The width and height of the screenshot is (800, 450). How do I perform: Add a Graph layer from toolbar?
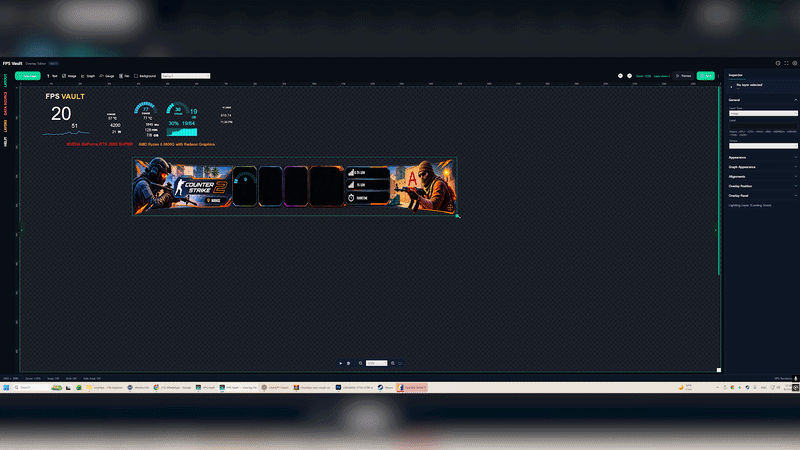(88, 76)
